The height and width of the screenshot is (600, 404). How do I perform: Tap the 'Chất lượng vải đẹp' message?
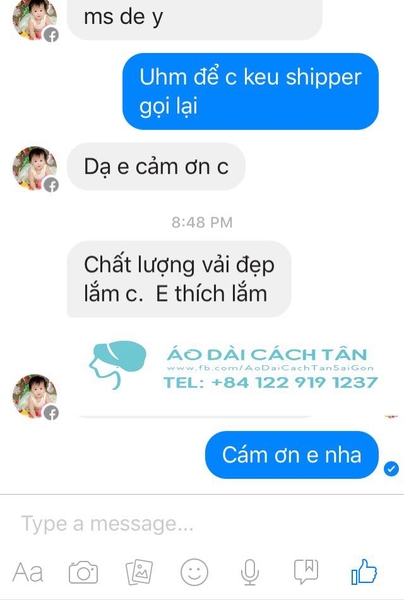click(x=179, y=279)
